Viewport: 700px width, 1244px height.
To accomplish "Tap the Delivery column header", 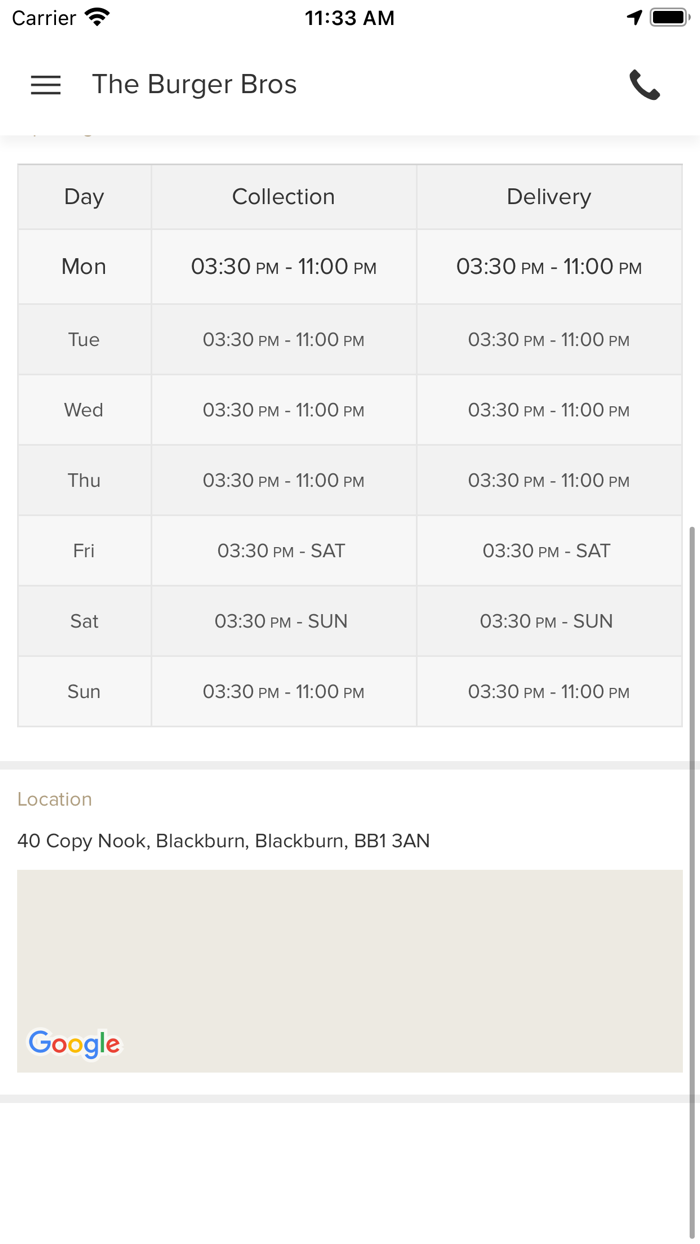I will pyautogui.click(x=548, y=197).
